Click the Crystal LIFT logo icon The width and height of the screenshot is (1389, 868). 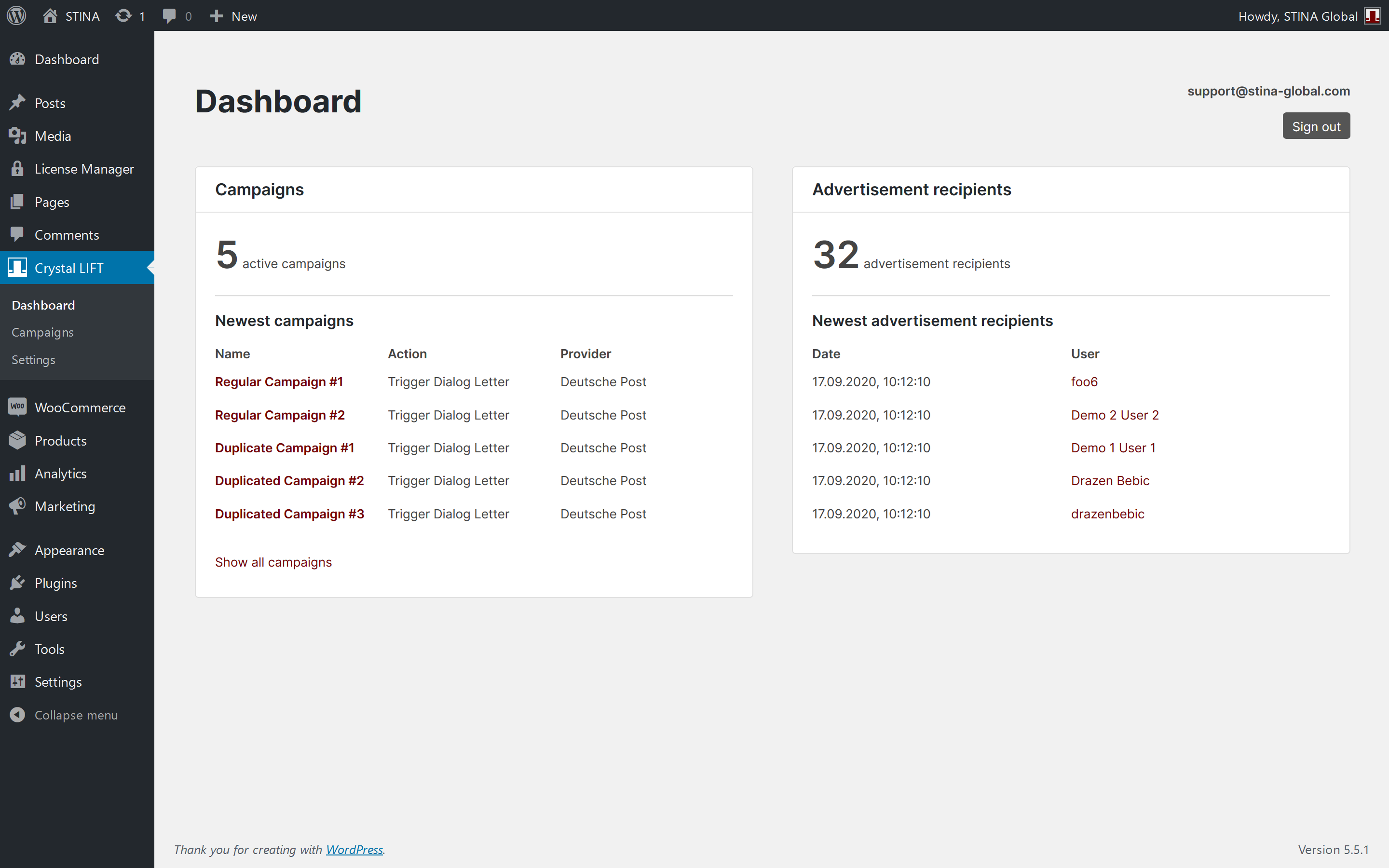17,267
